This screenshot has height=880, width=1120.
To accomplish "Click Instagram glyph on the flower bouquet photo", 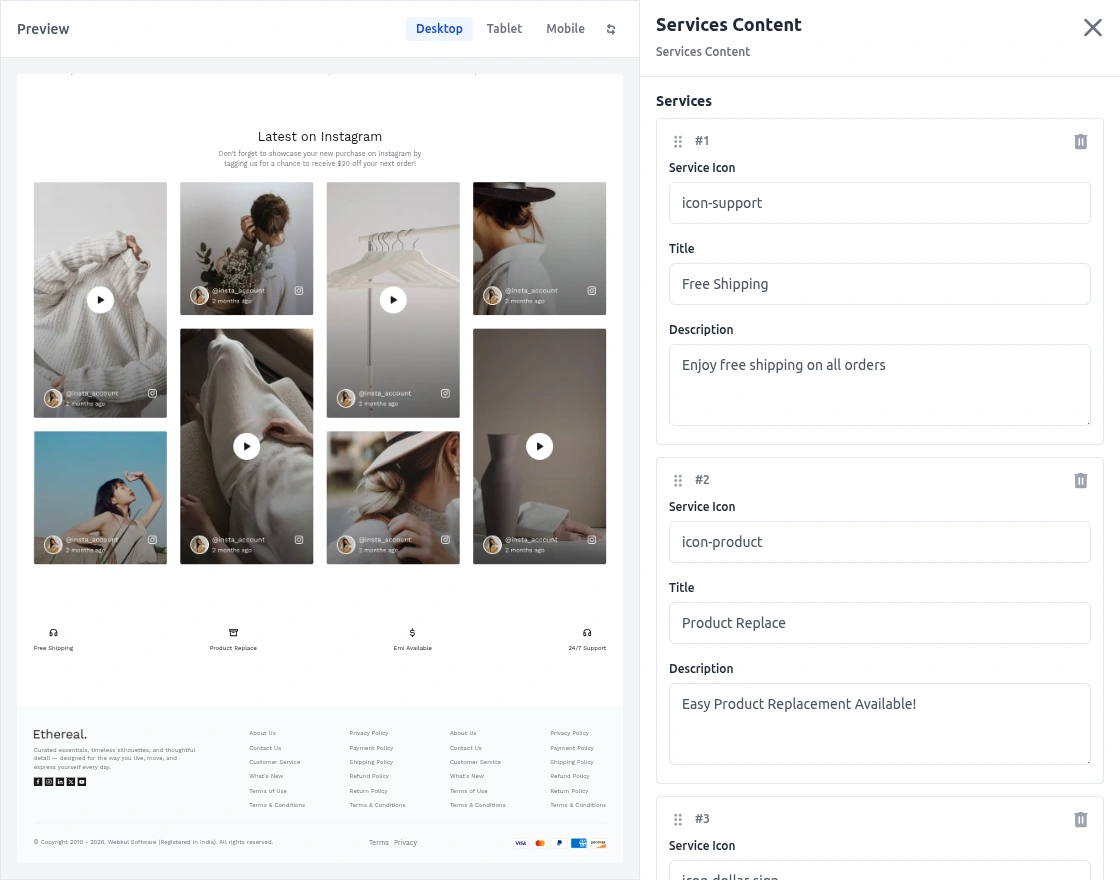I will point(299,291).
